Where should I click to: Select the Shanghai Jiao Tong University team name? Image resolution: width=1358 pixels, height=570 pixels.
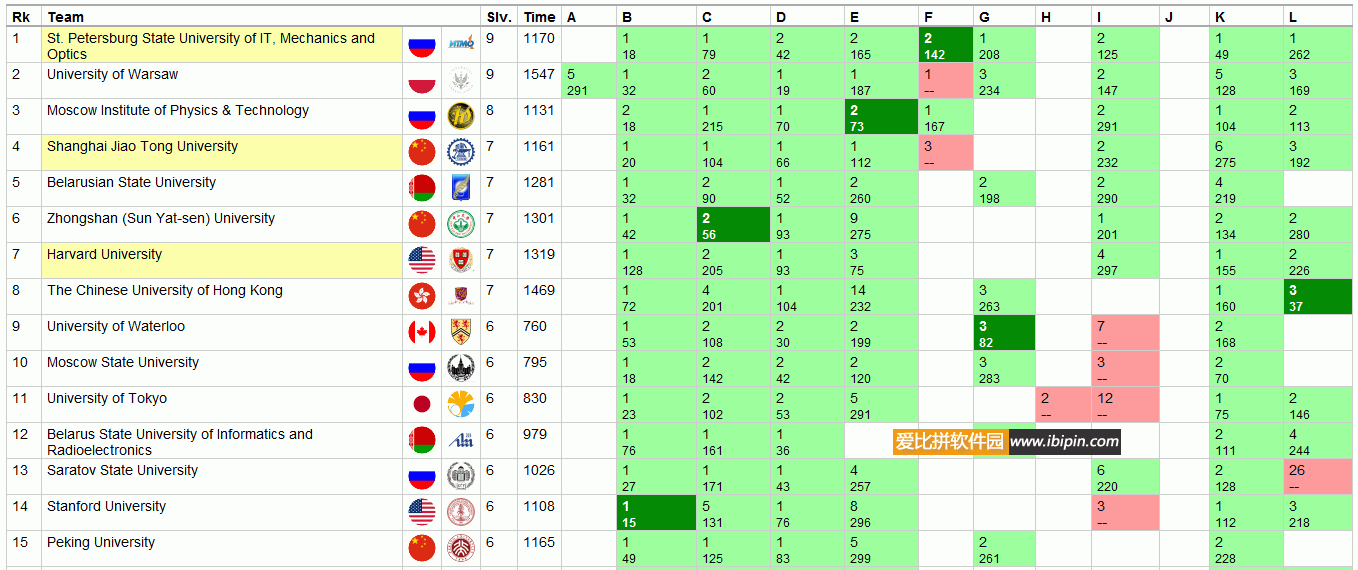[x=142, y=146]
